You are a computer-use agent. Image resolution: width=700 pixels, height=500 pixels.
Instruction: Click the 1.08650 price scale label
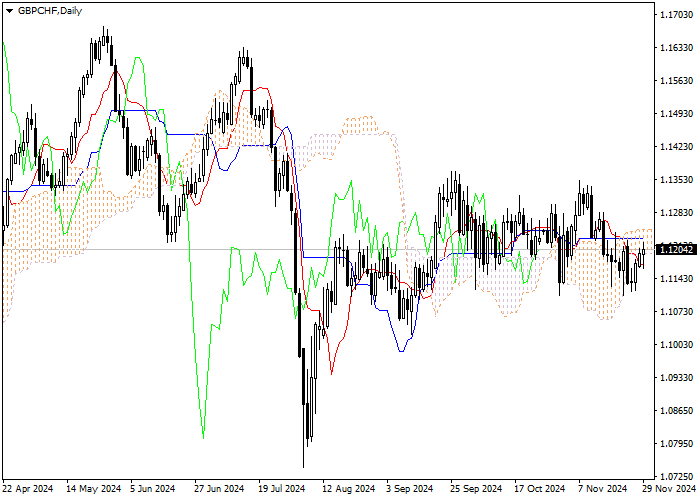(x=676, y=411)
